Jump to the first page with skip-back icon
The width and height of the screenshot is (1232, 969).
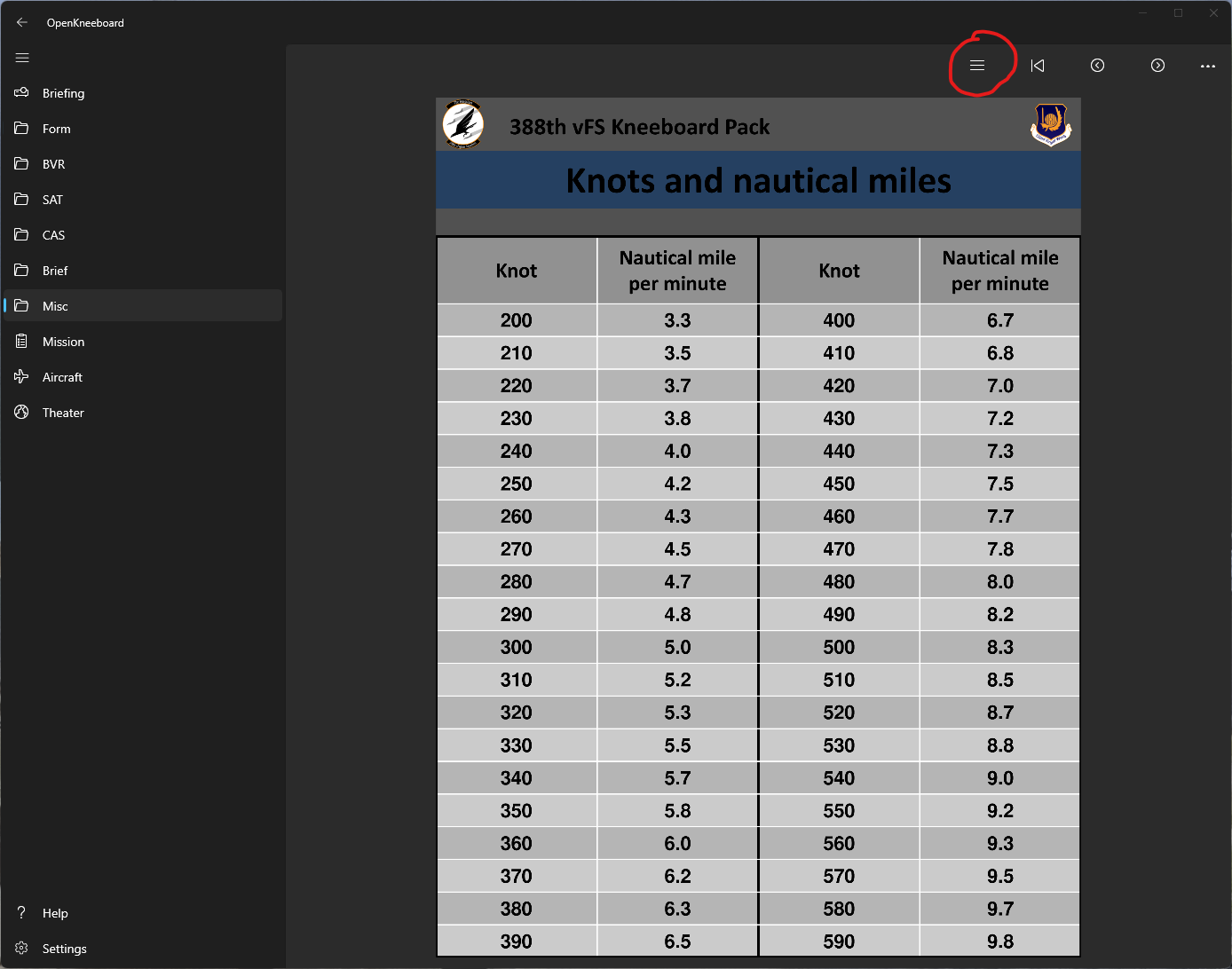pos(1037,65)
